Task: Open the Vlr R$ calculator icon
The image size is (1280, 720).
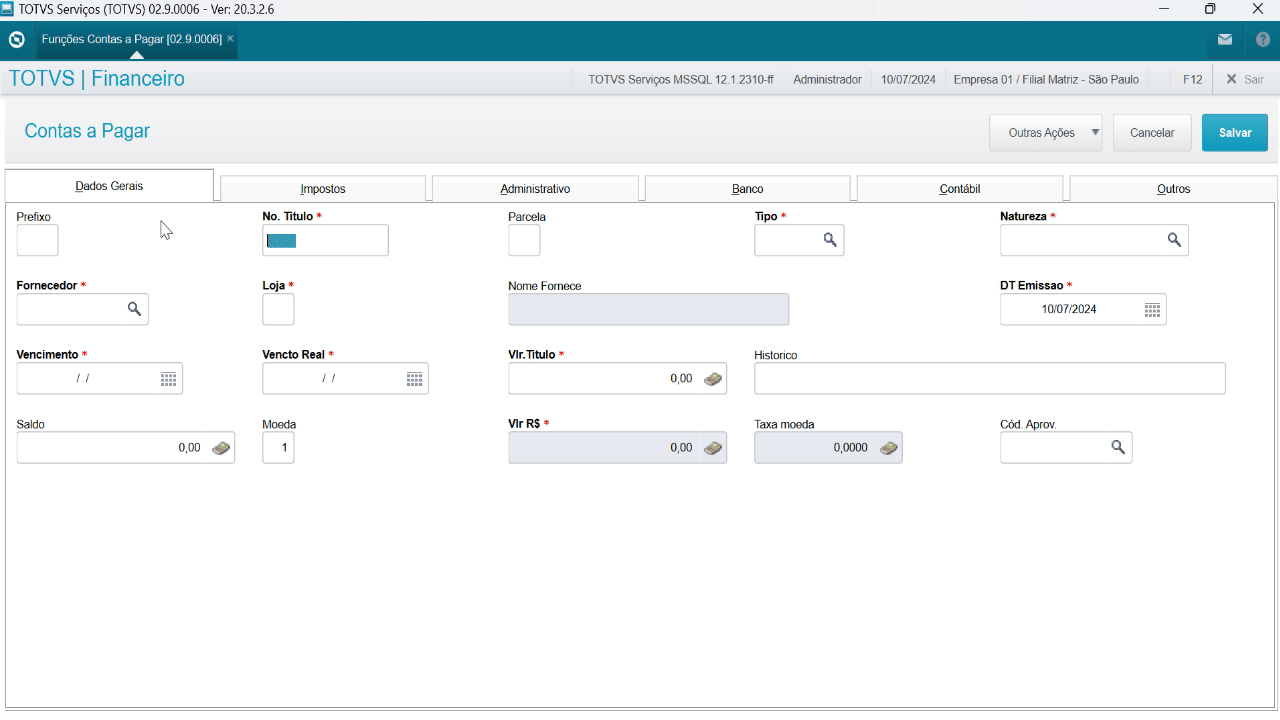Action: pyautogui.click(x=712, y=448)
